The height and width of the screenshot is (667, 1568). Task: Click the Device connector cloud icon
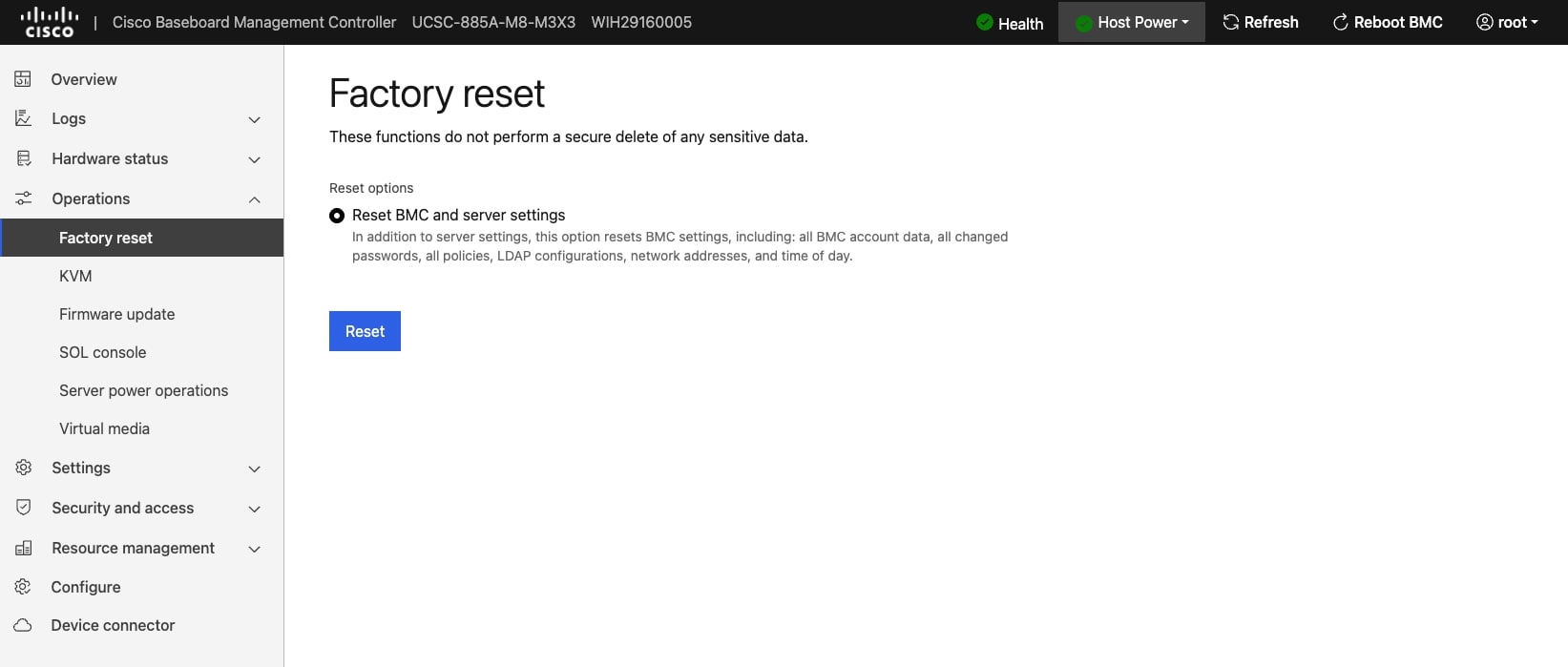click(23, 625)
